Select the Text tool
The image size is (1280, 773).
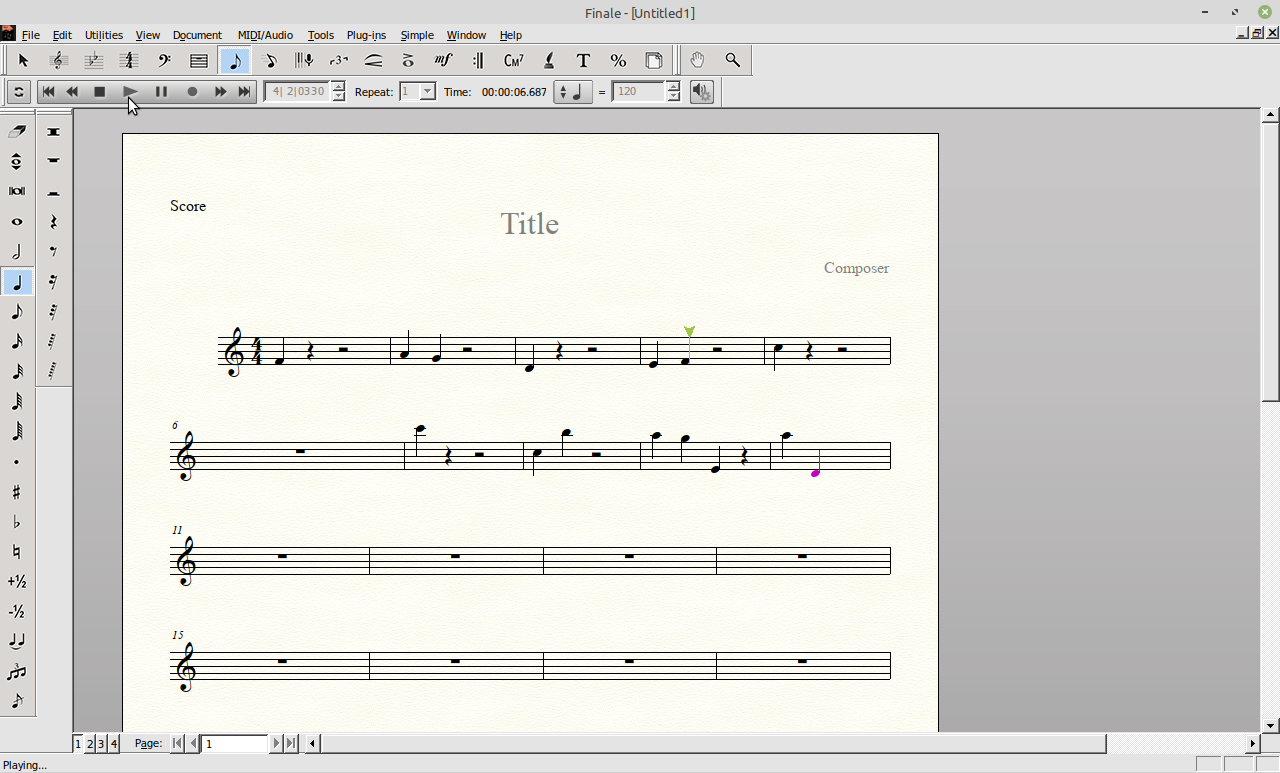583,61
